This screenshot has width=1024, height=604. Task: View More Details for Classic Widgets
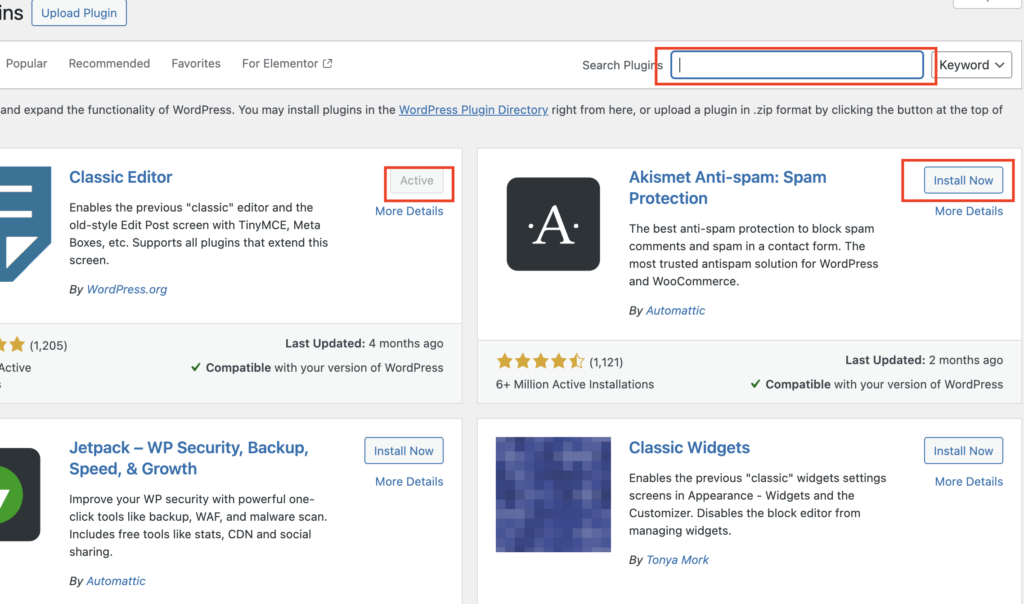pyautogui.click(x=968, y=481)
